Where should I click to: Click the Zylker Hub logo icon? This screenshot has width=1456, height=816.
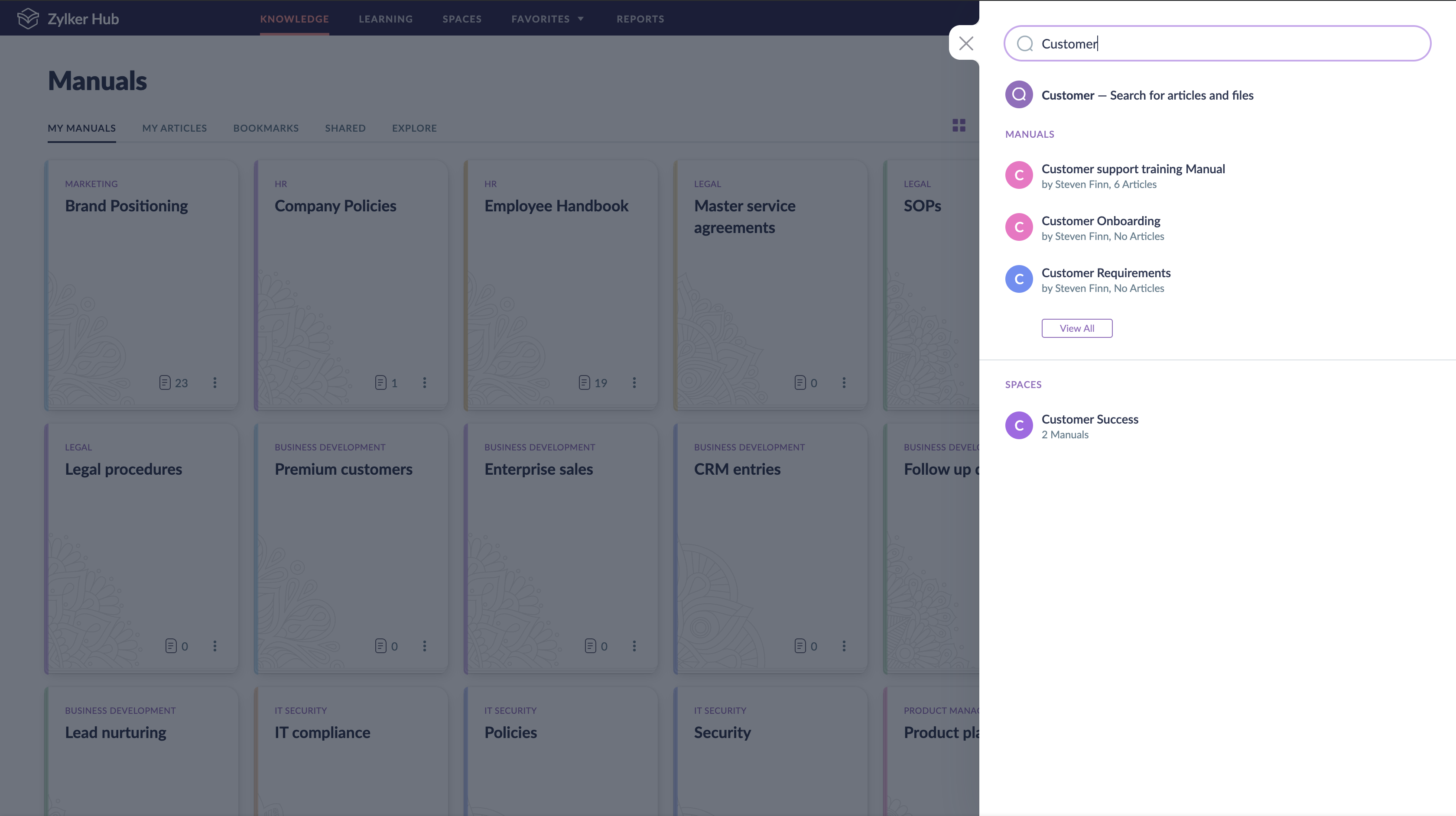click(x=28, y=19)
